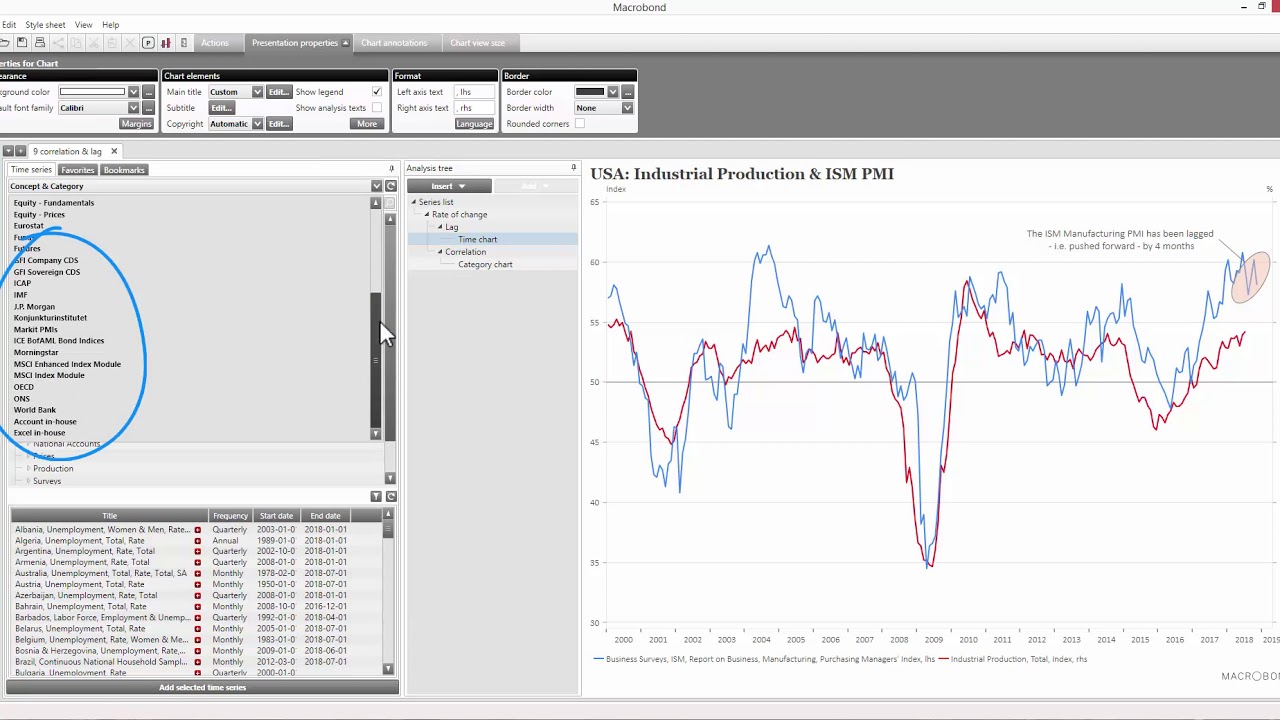Open the Concept & Category dropdown
1280x720 pixels.
(376, 186)
